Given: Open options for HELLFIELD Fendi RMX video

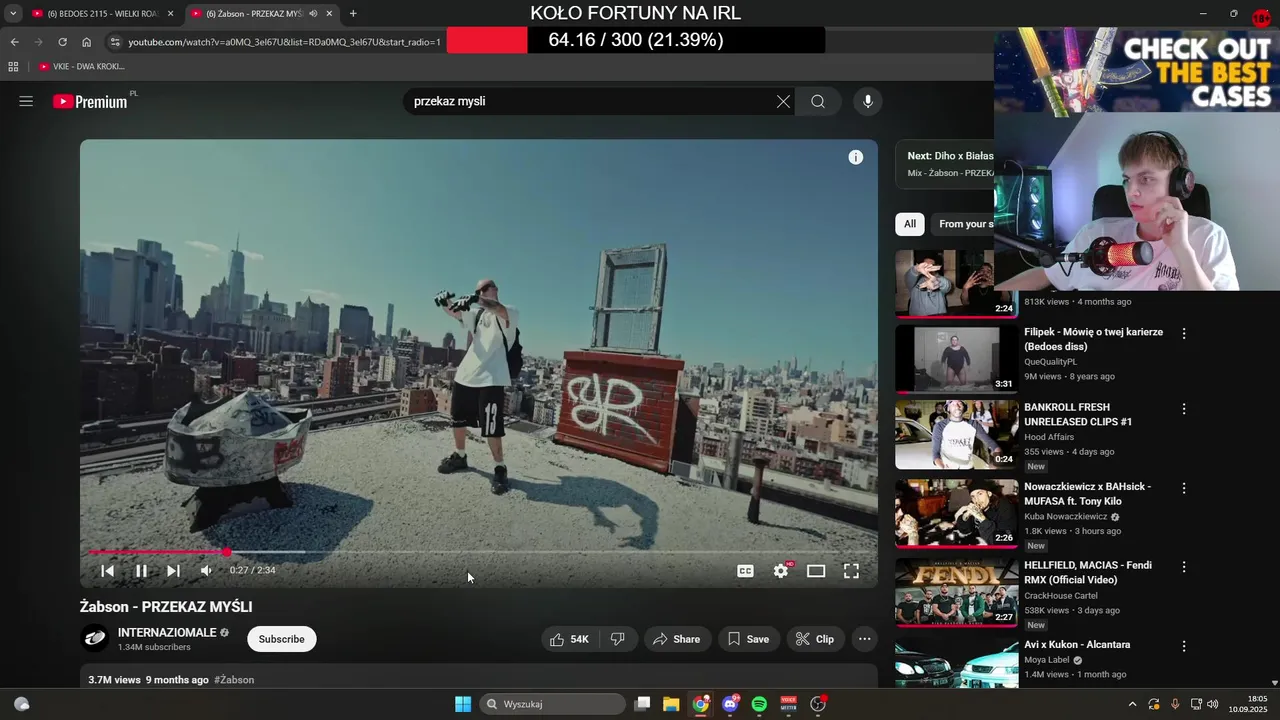Looking at the screenshot, I should coord(1184,567).
